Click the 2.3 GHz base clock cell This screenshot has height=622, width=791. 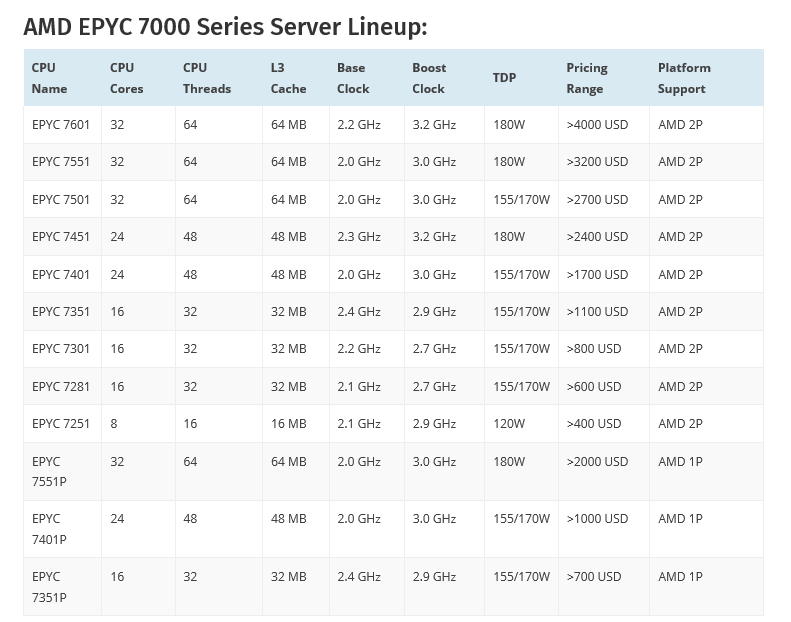click(359, 237)
